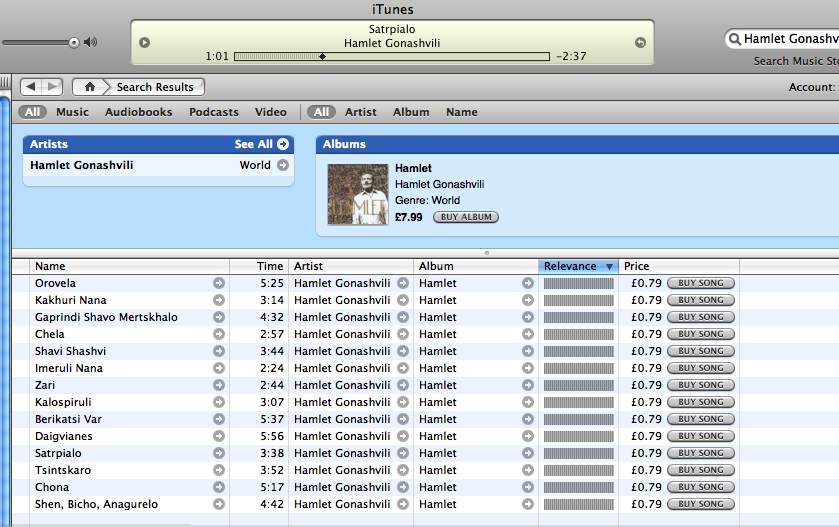Click the speaker volume icon
Screen dimensions: 839x527
[x=90, y=42]
